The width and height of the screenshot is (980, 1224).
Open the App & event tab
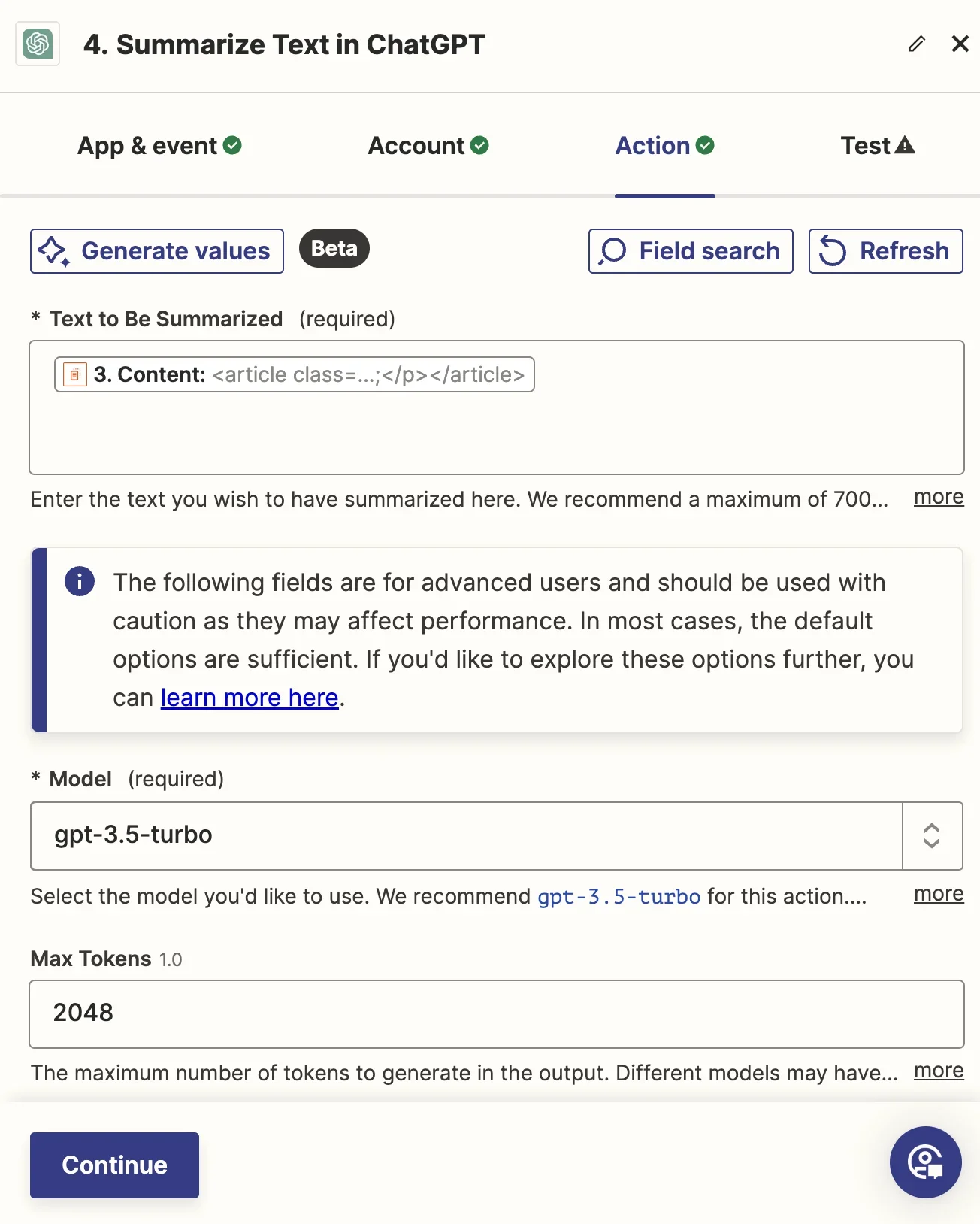pos(159,145)
